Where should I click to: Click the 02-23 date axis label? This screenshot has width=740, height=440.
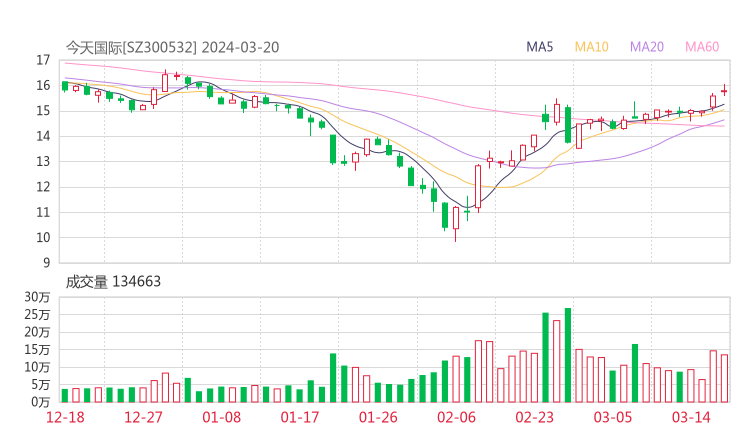point(534,417)
